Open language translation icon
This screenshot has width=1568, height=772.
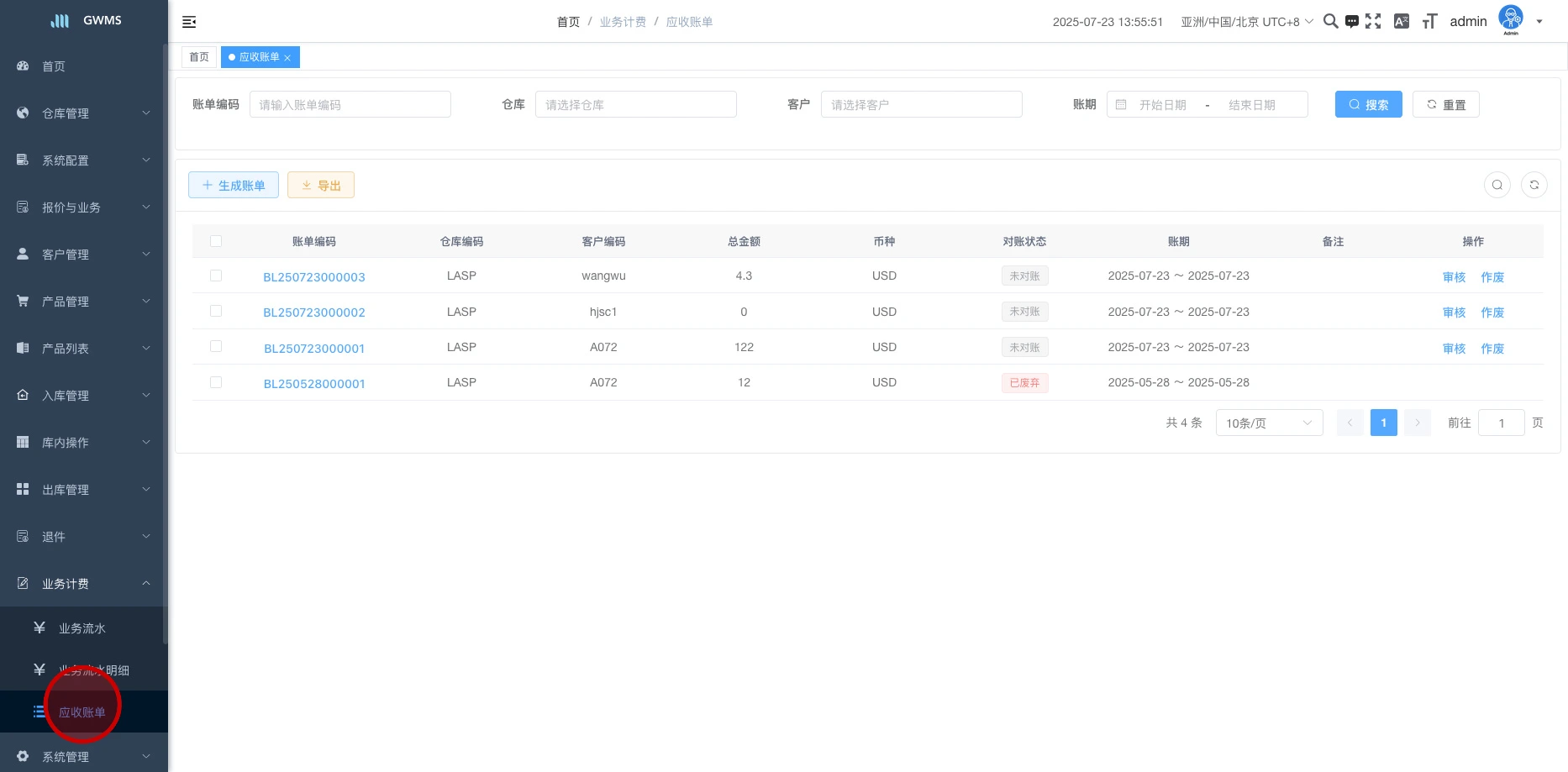[x=1401, y=22]
